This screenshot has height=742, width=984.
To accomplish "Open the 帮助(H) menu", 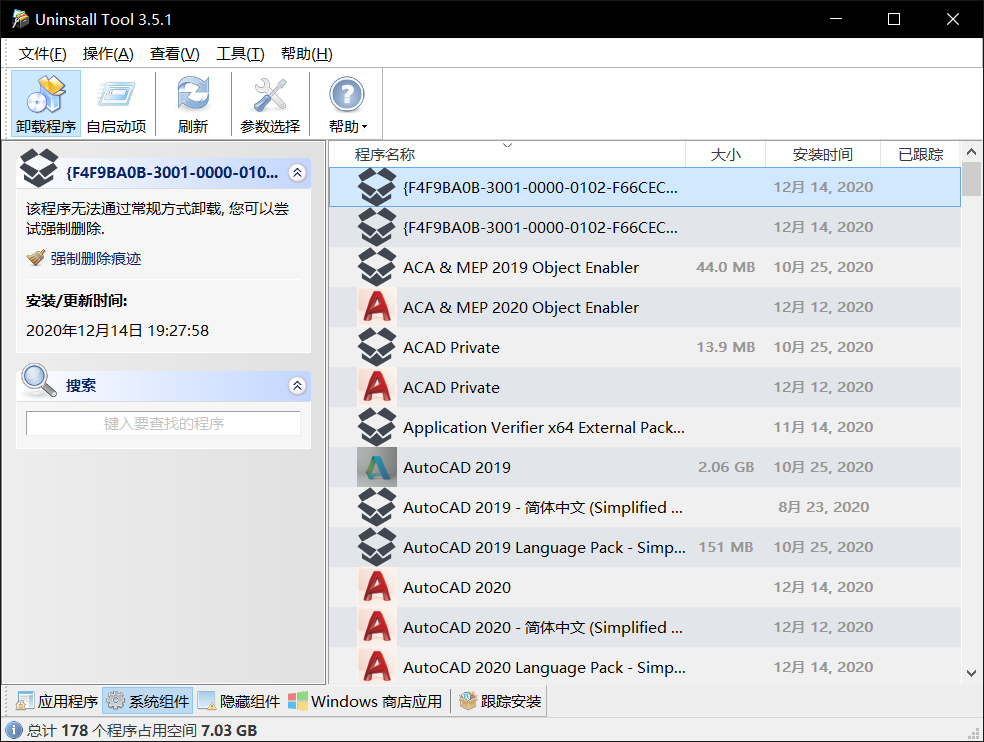I will (x=306, y=54).
